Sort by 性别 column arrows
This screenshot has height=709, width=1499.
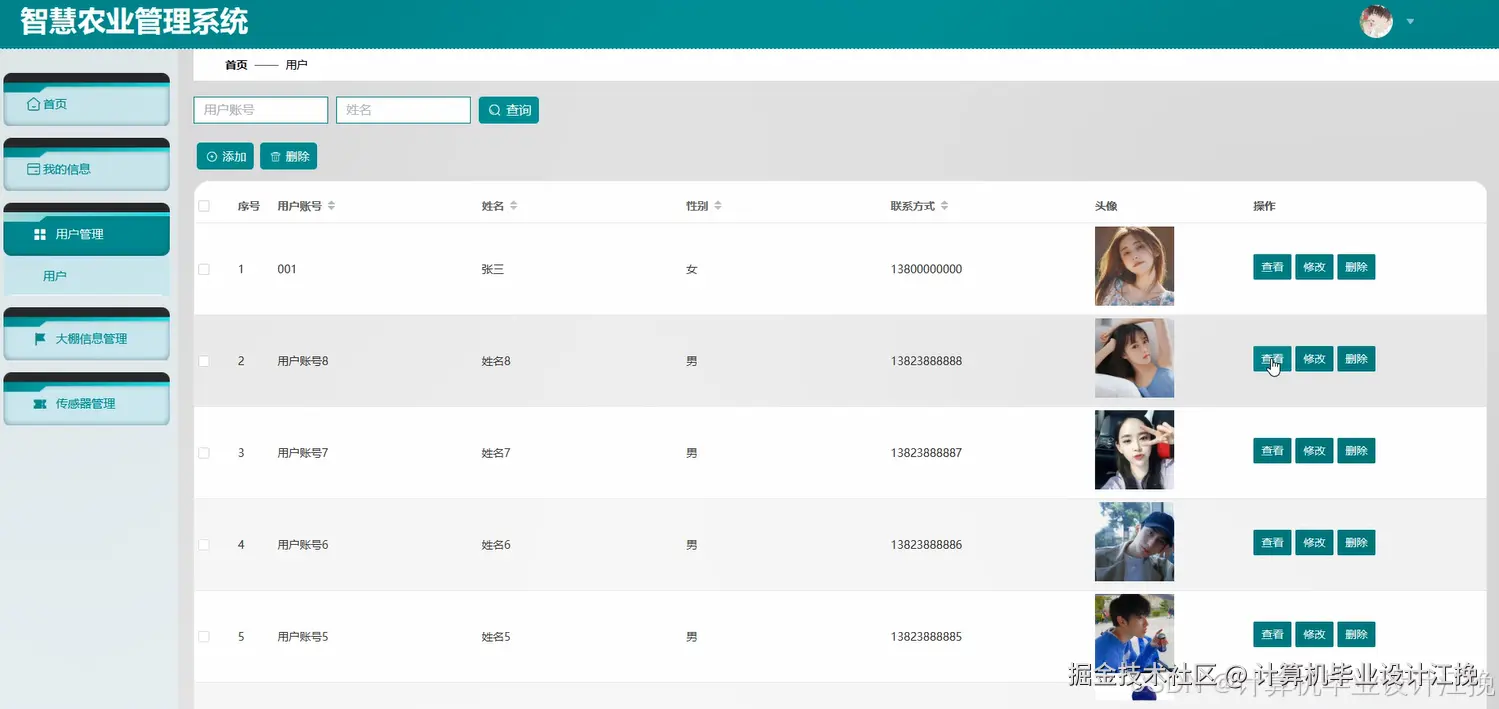pyautogui.click(x=717, y=206)
